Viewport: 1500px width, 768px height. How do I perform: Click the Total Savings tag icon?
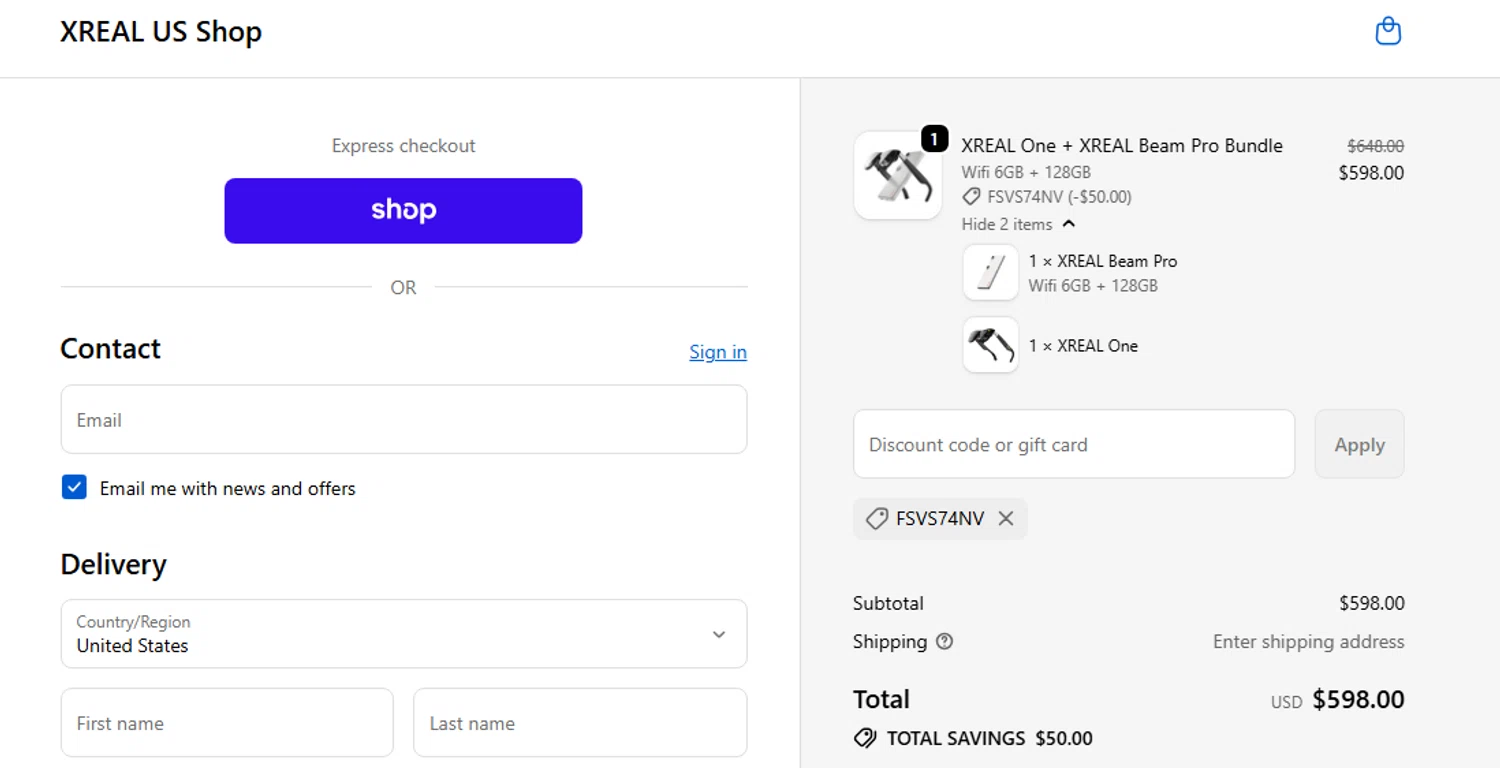click(865, 739)
